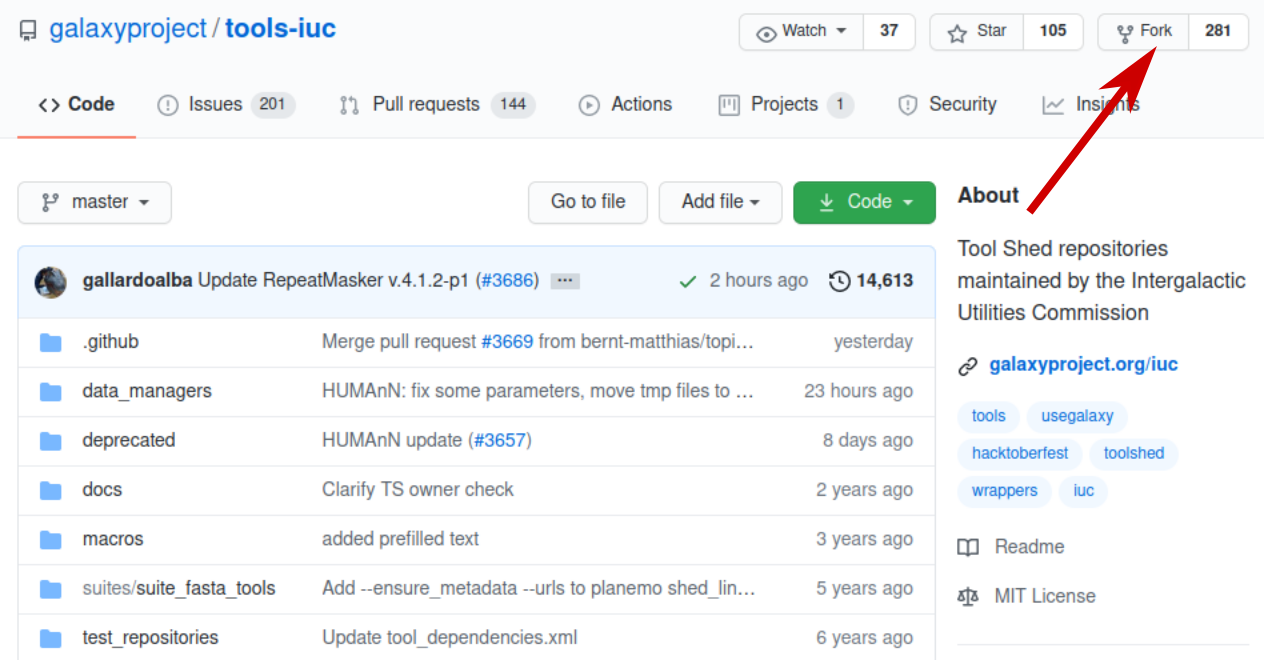The image size is (1264, 660).
Task: Open the Security tab
Action: point(947,104)
